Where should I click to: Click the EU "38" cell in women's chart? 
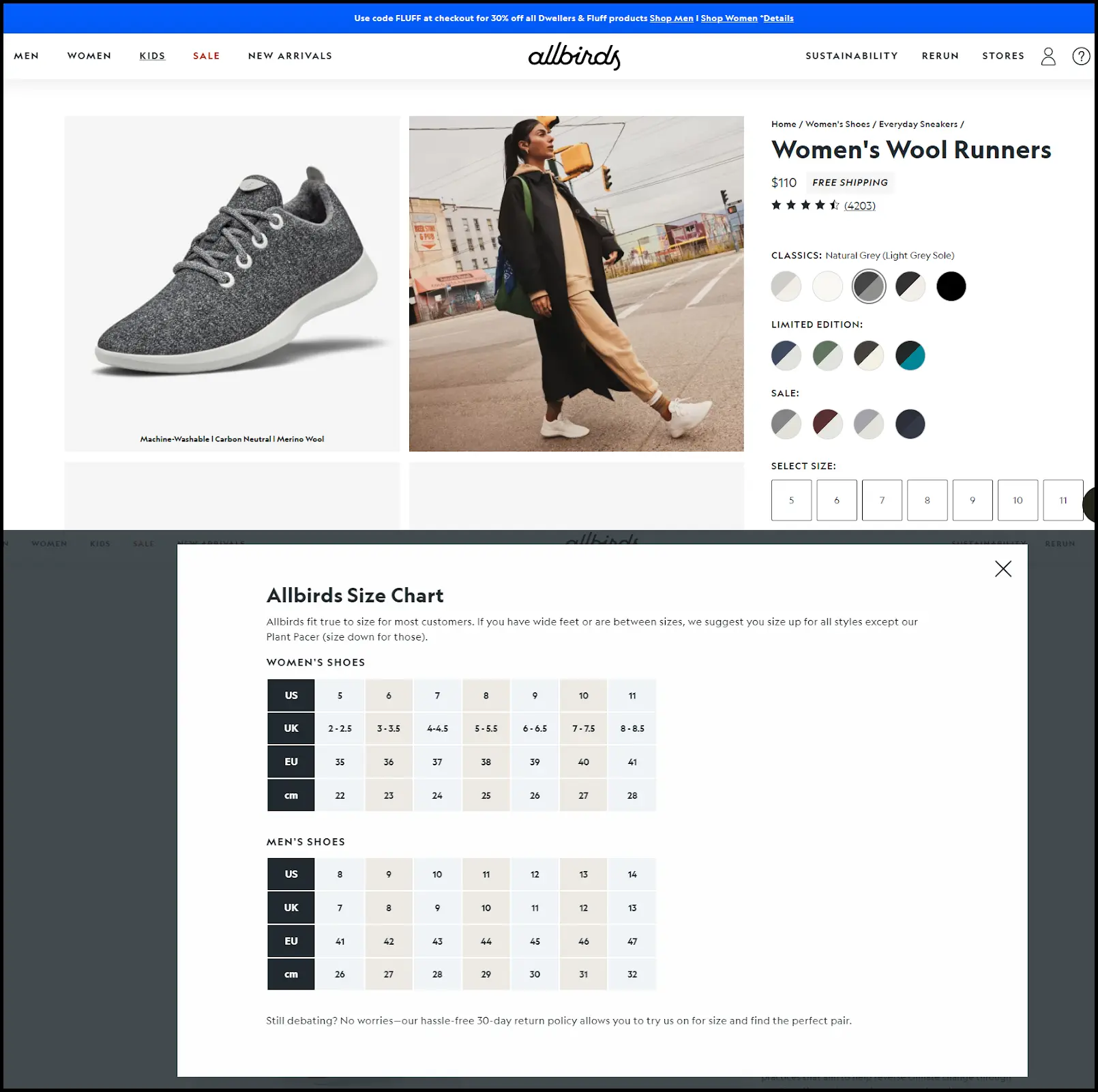[486, 762]
